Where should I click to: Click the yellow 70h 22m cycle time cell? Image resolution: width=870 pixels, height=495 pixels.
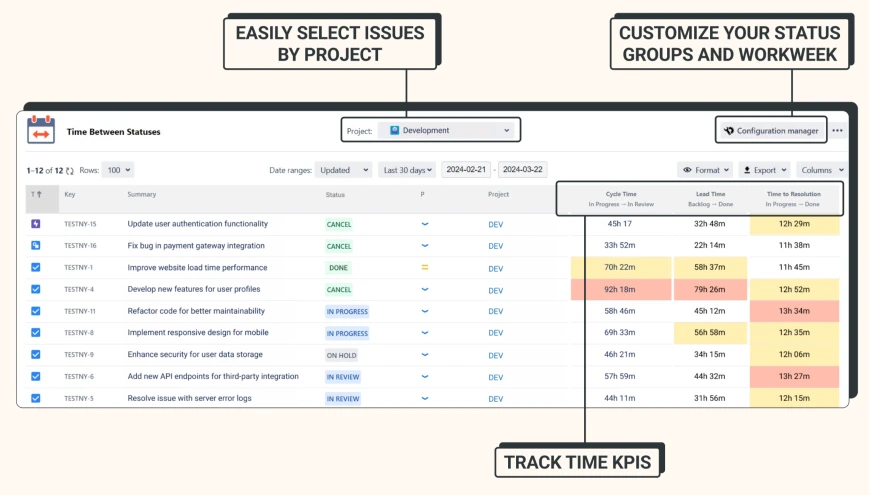pos(621,267)
